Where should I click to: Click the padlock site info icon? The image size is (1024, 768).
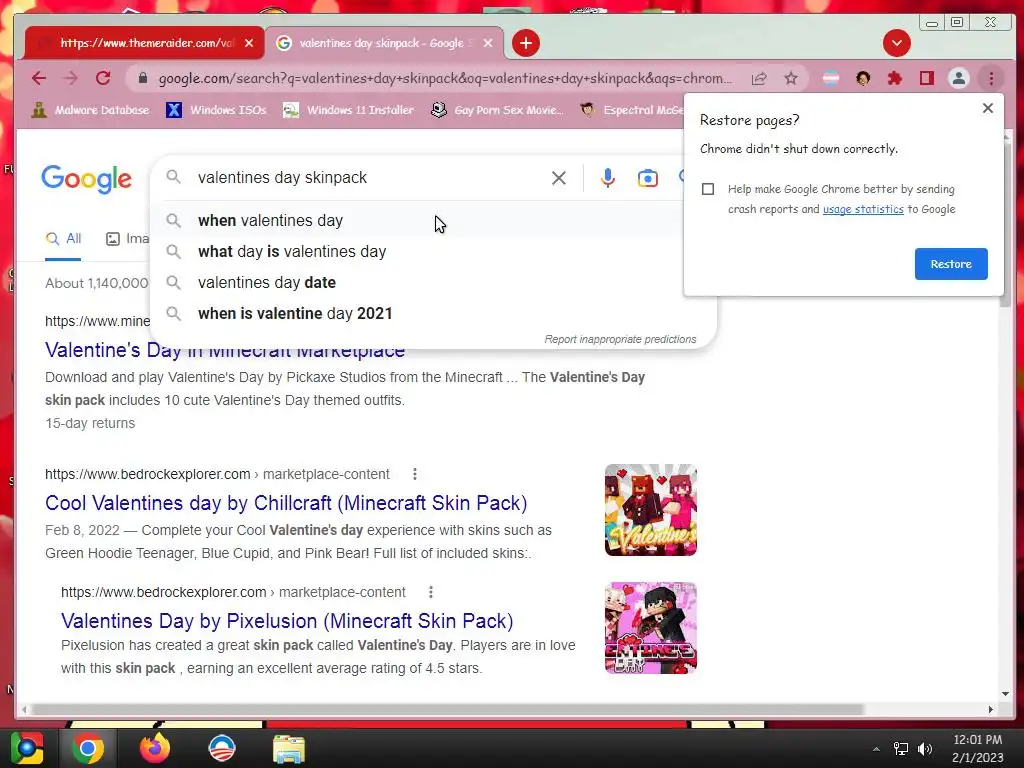click(x=143, y=78)
